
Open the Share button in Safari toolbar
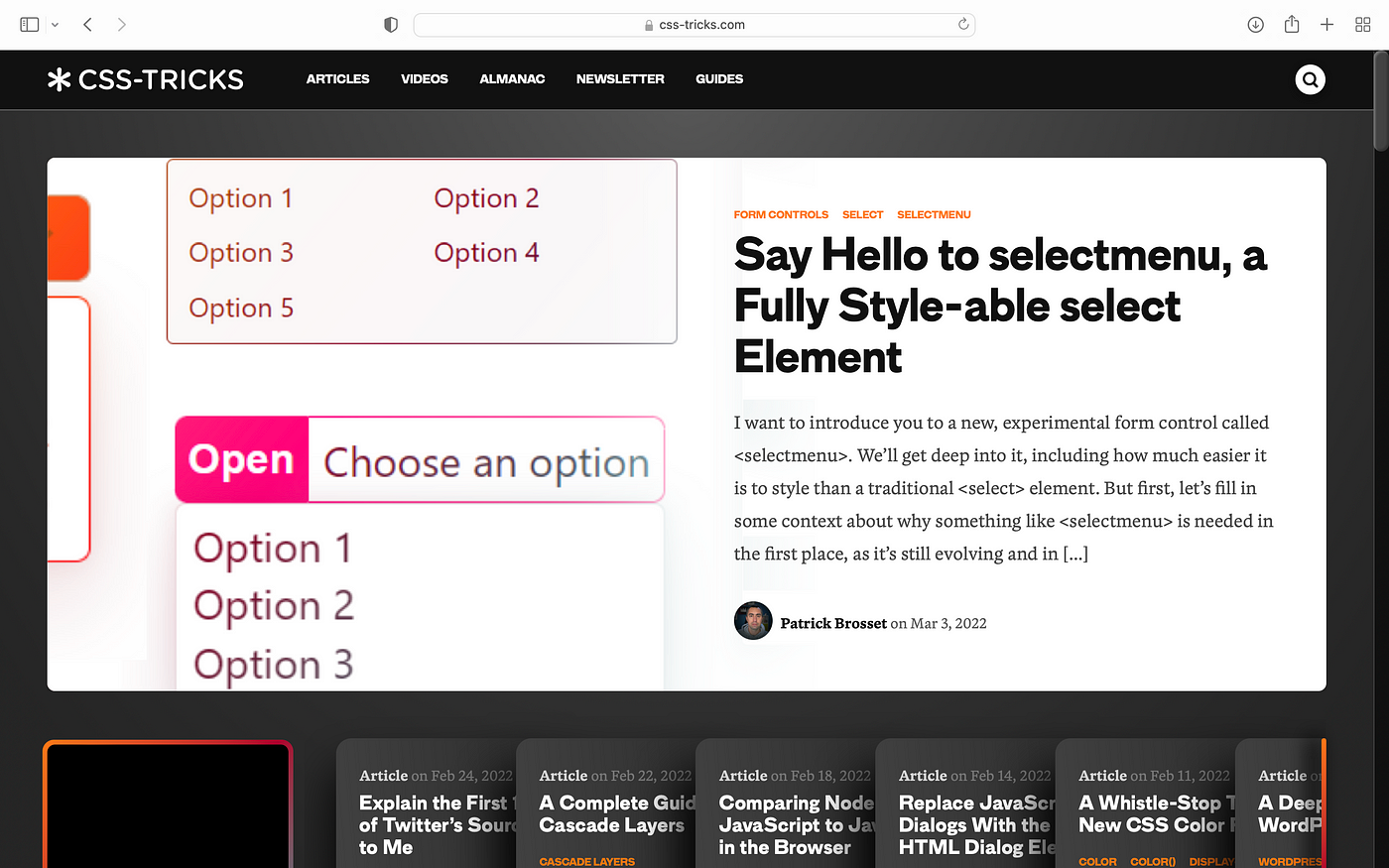pyautogui.click(x=1291, y=24)
